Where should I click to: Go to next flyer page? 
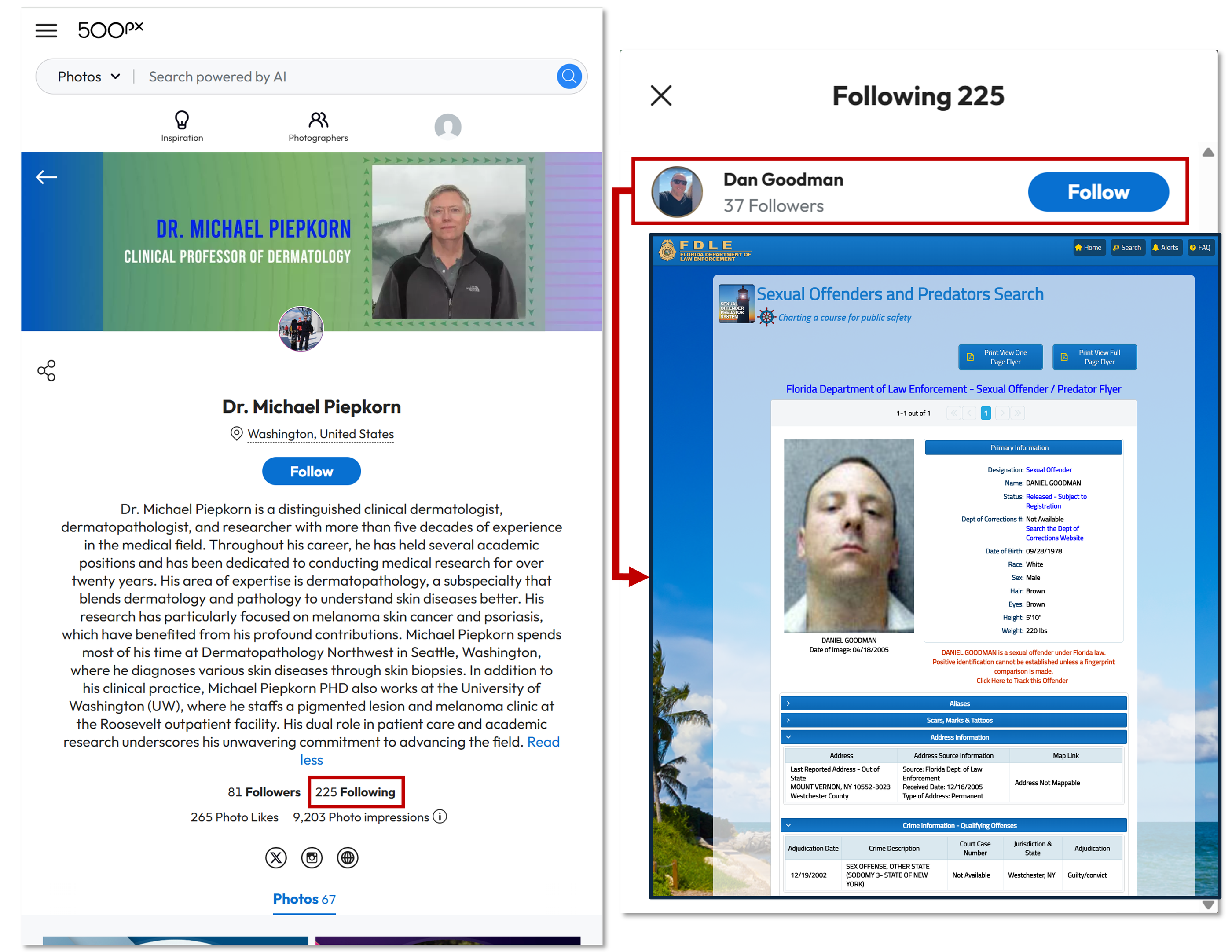pos(1002,414)
